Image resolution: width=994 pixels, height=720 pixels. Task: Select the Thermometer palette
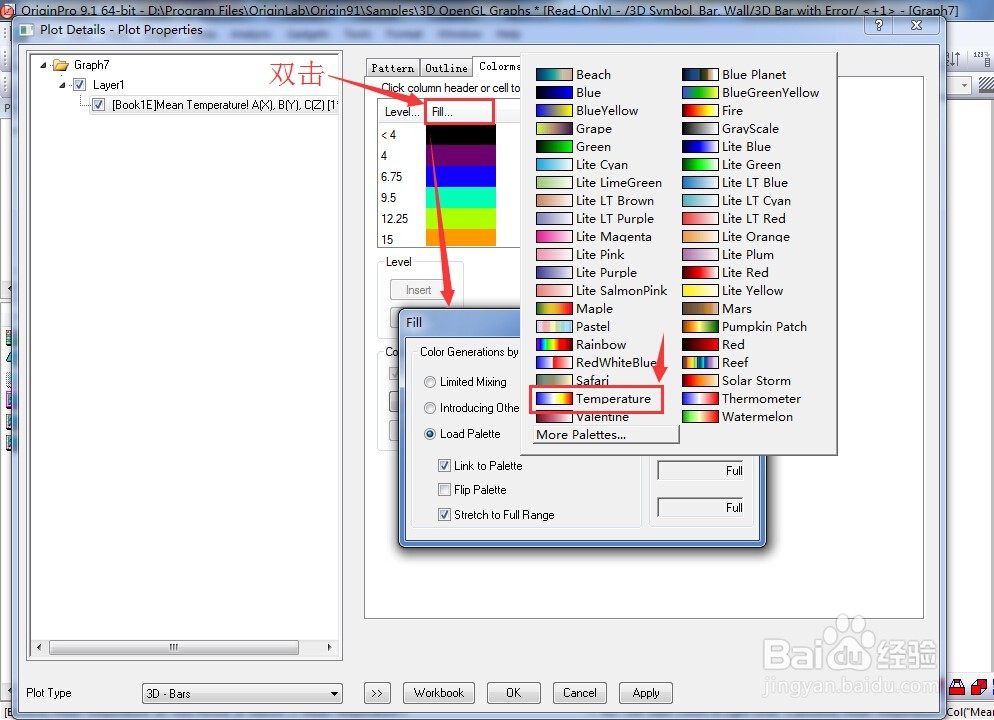pyautogui.click(x=741, y=399)
